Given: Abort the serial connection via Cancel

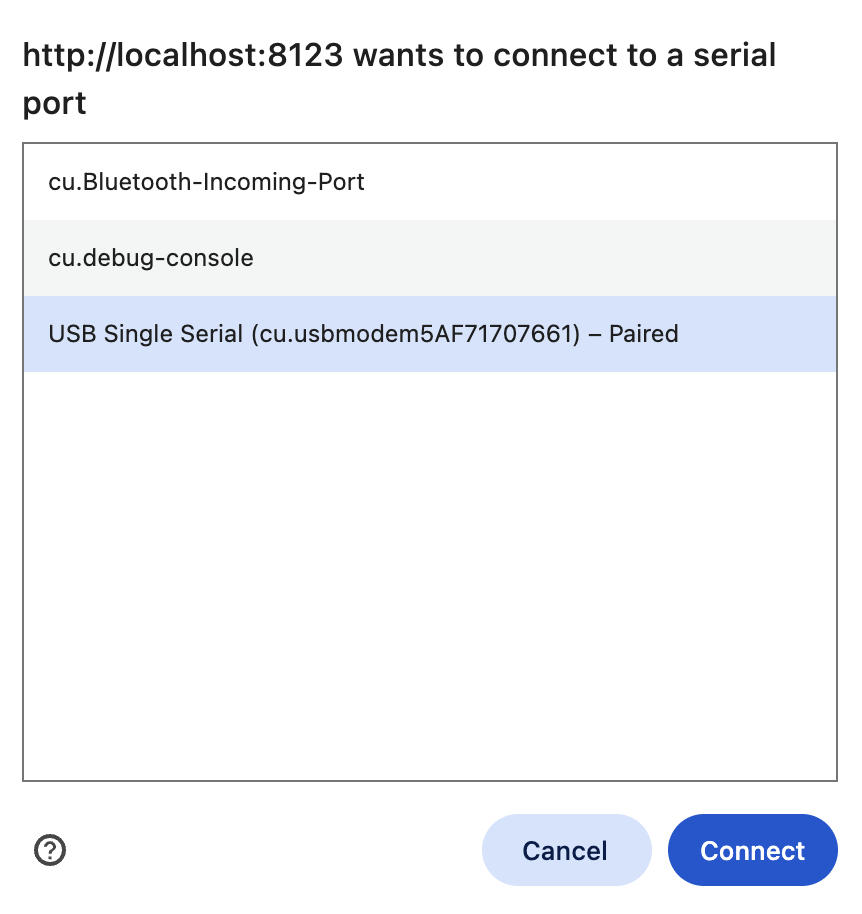Looking at the screenshot, I should pyautogui.click(x=566, y=850).
